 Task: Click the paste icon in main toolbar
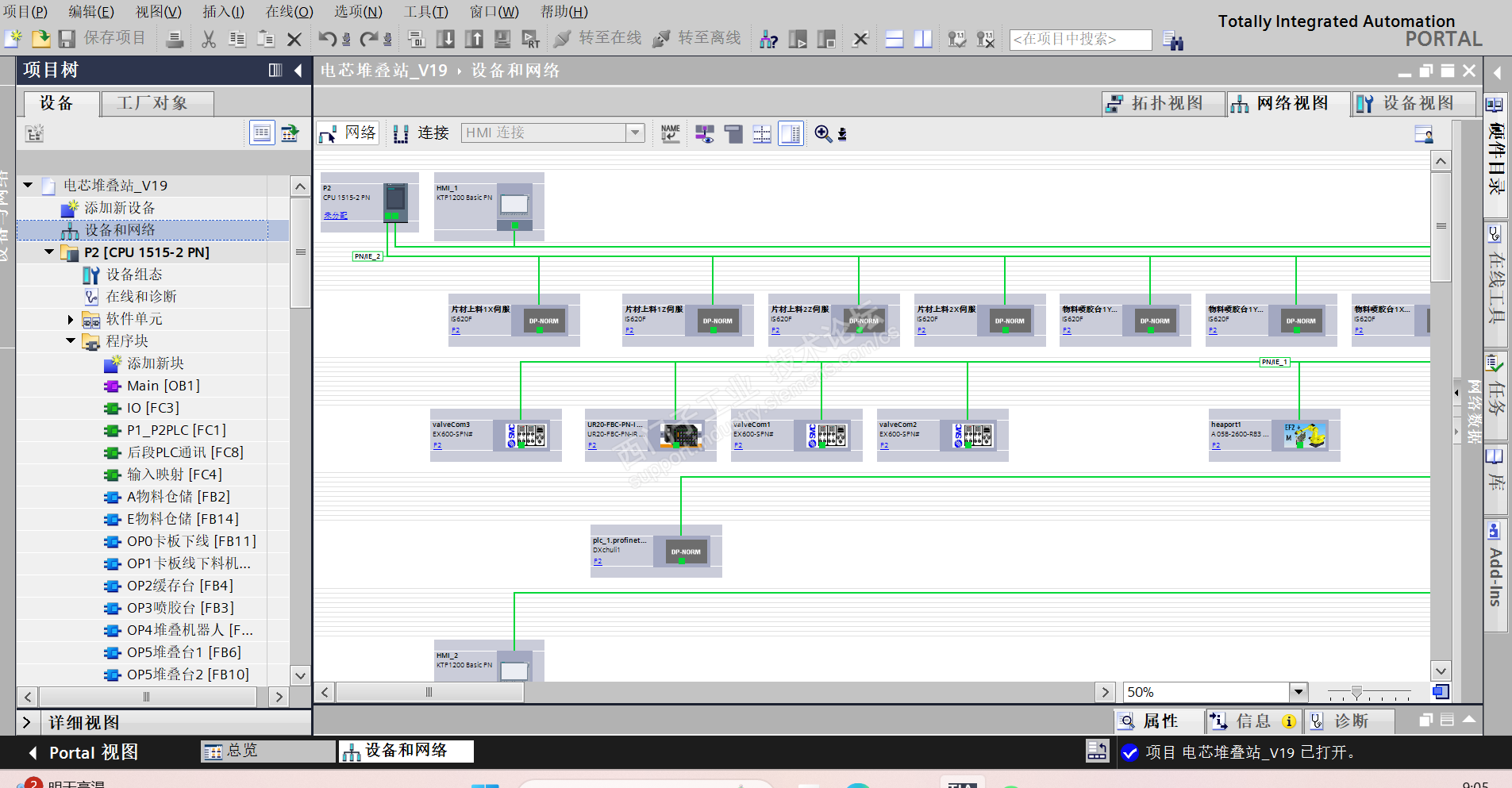(x=266, y=39)
